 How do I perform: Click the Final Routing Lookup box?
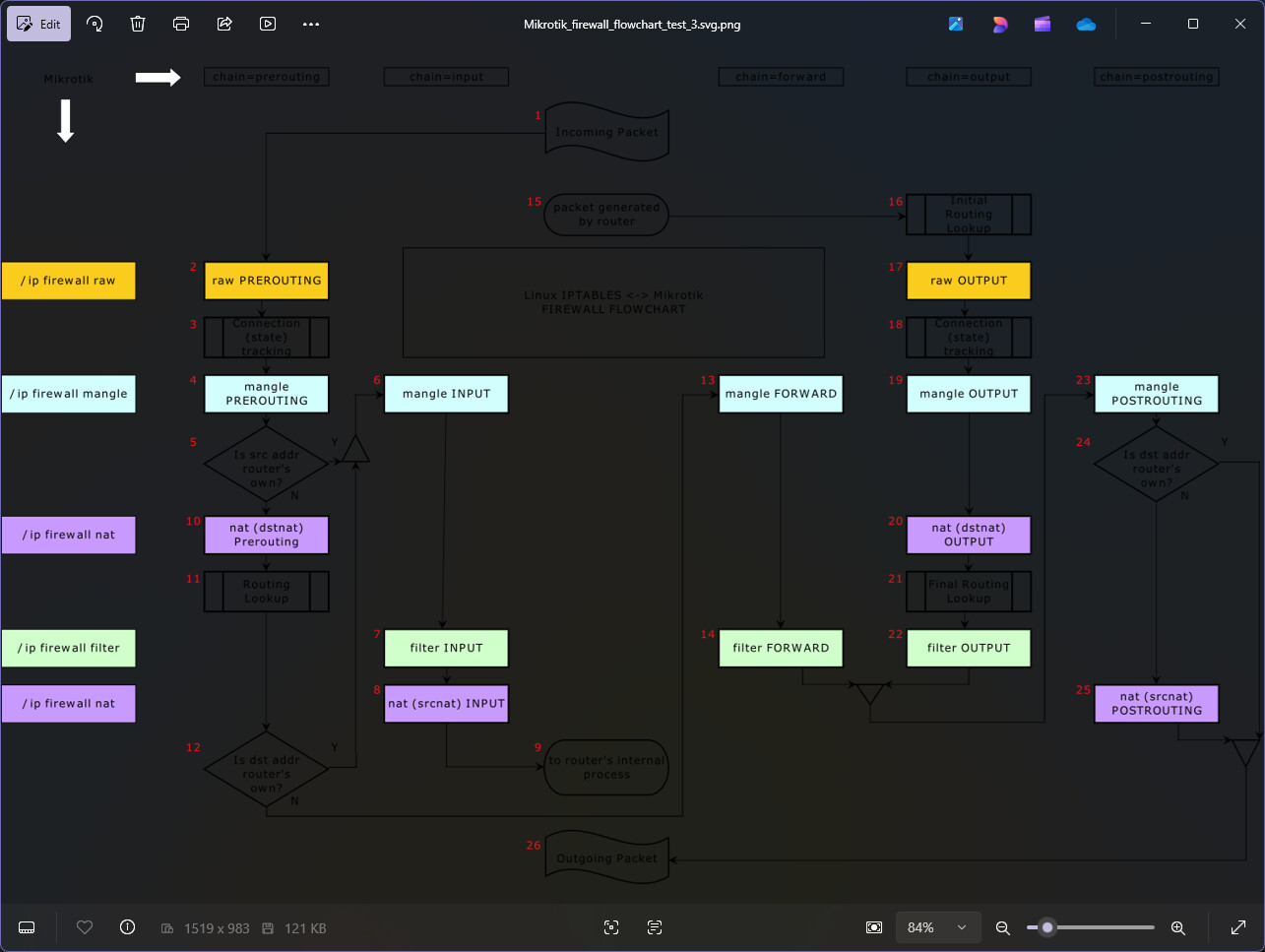coord(969,592)
